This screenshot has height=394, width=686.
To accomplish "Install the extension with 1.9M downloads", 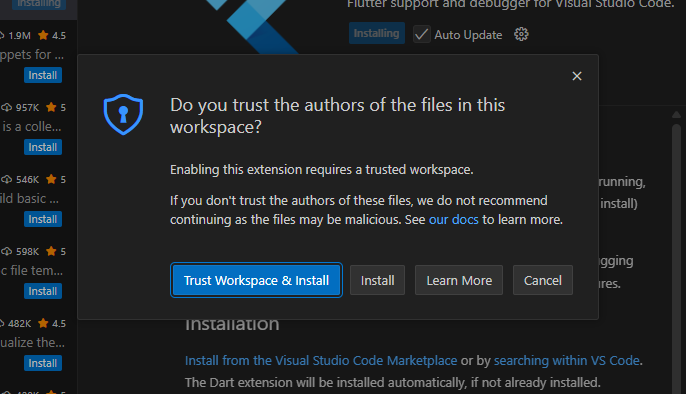I will (43, 75).
